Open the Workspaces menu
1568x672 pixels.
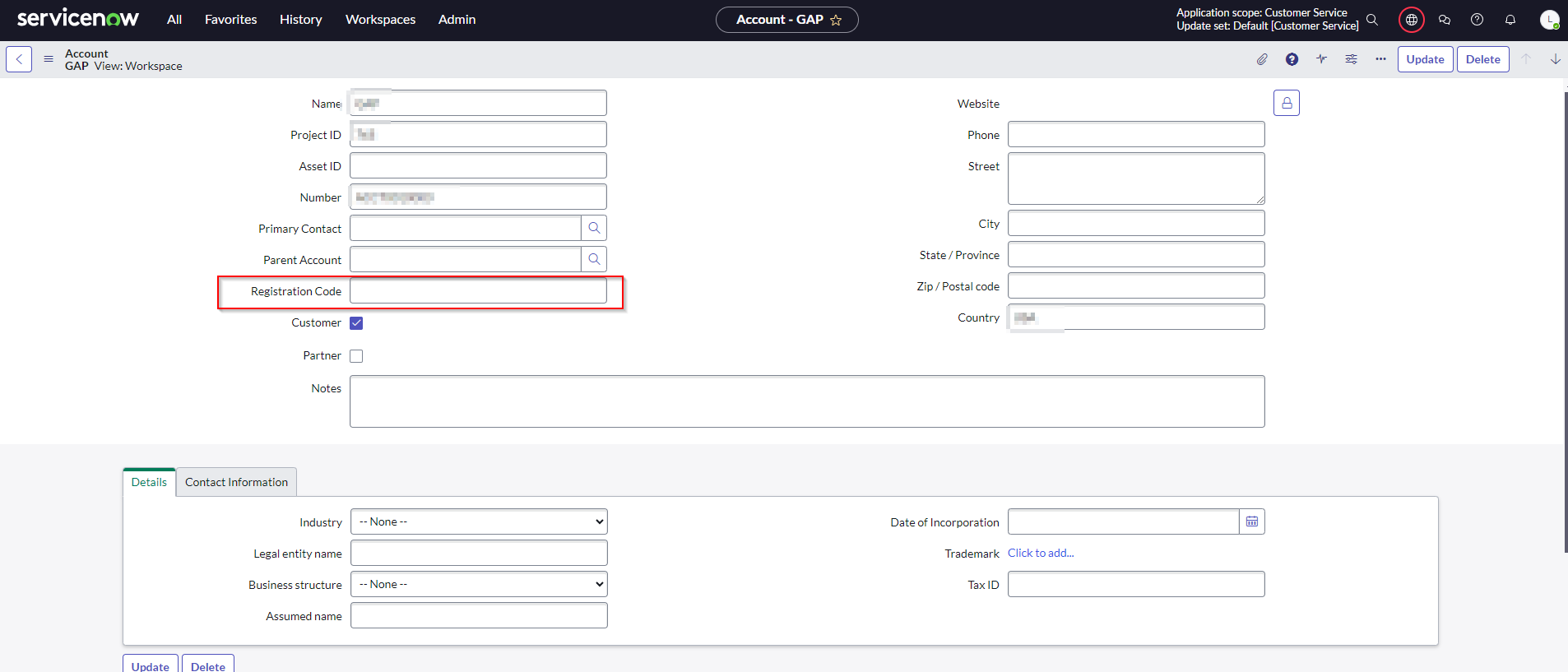380,20
